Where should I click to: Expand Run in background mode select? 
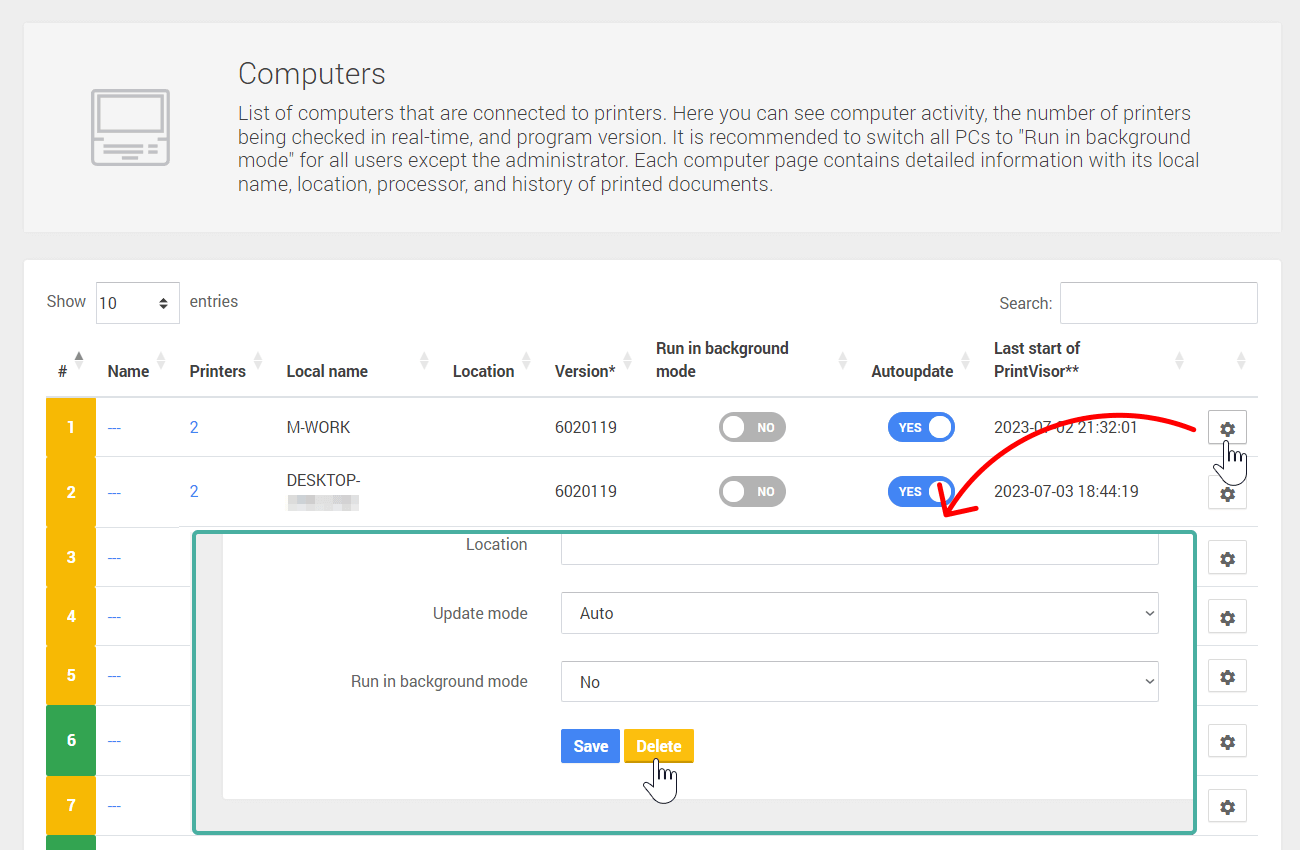coord(859,682)
